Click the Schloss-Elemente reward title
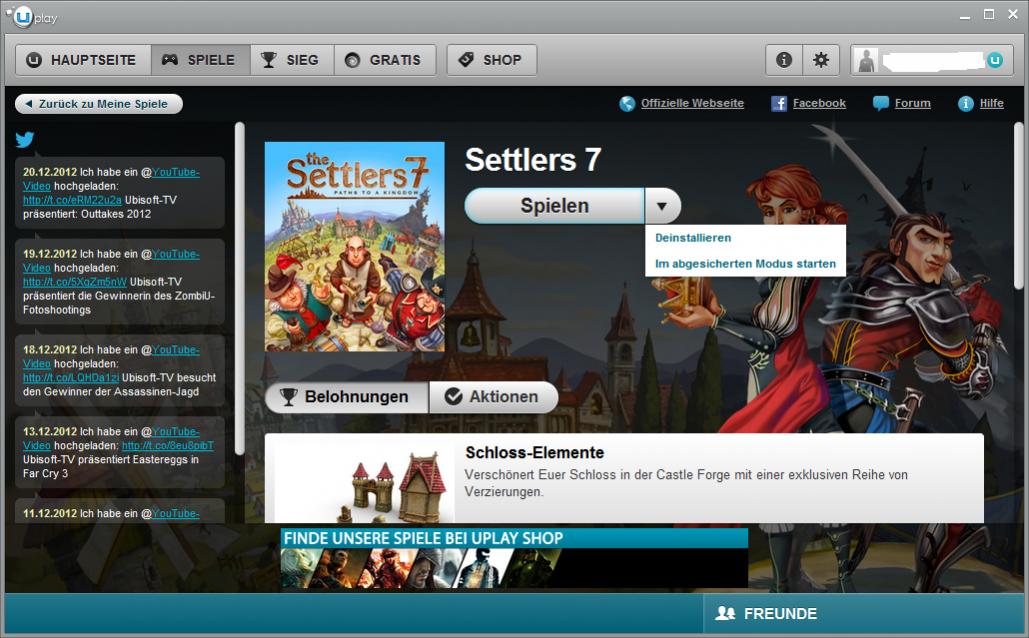The image size is (1029, 638). [x=534, y=452]
